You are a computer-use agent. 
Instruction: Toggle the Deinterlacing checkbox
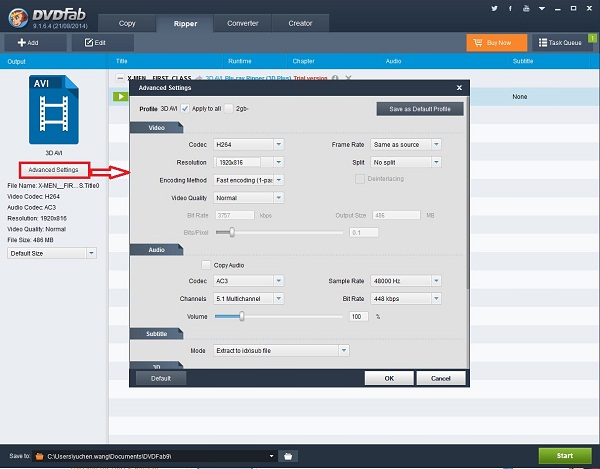(x=360, y=179)
